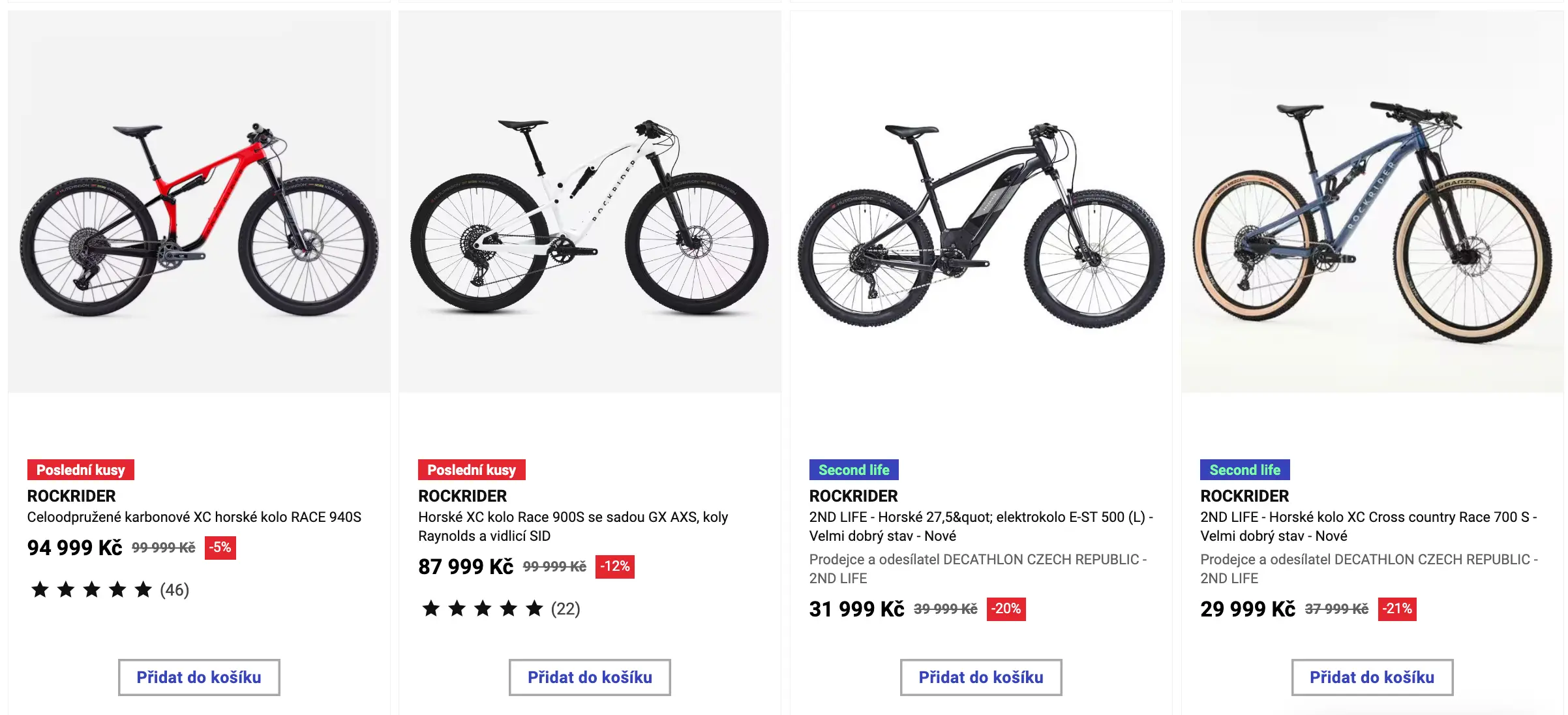Click the star rating with 22 reviews

tap(499, 609)
